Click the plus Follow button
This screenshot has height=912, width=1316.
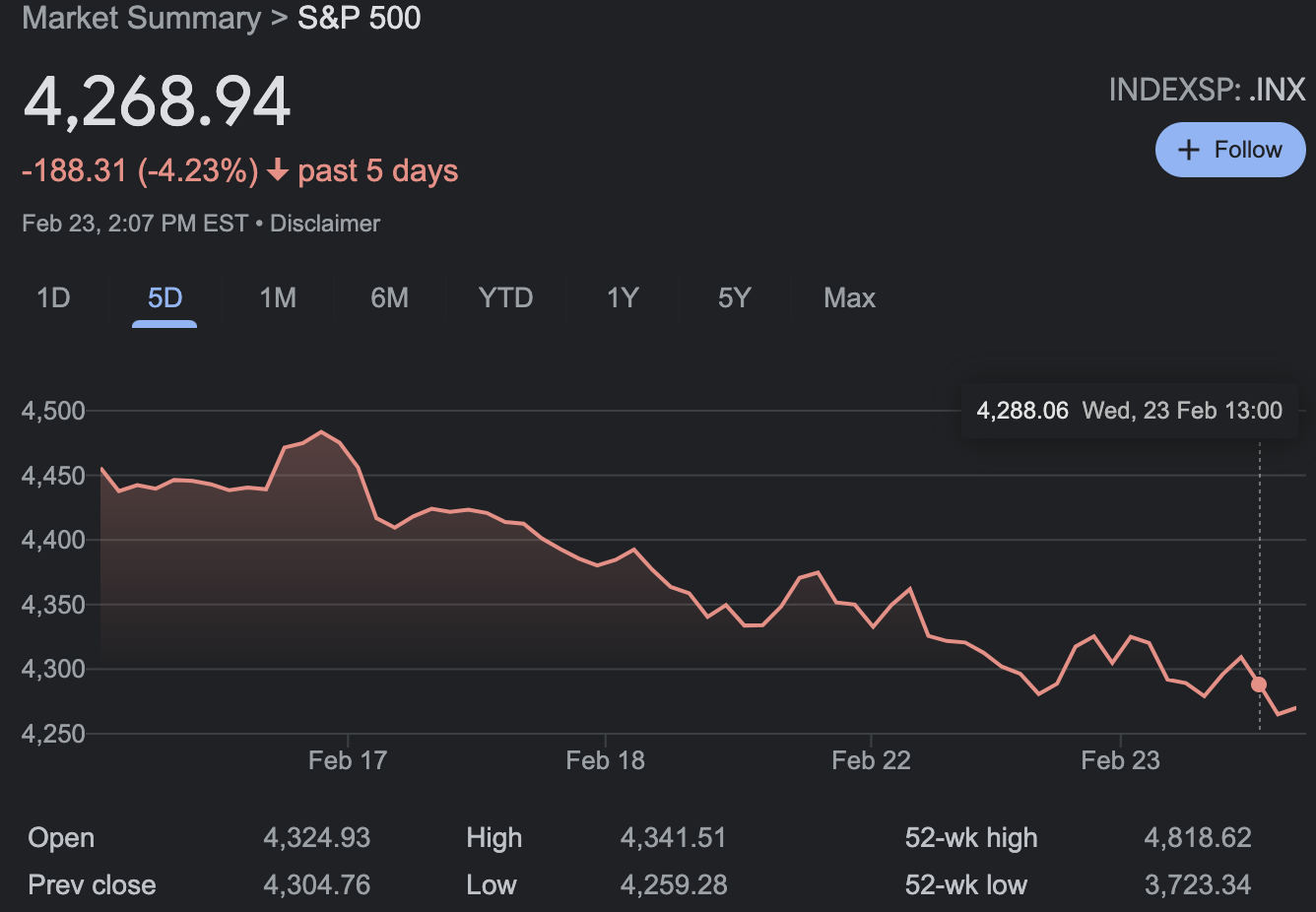pos(1230,150)
